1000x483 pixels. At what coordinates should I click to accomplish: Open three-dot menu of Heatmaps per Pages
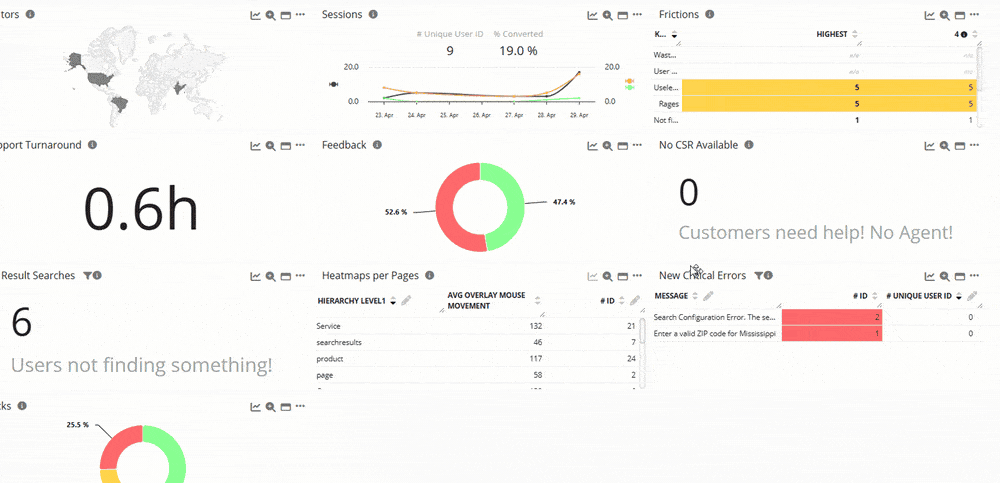coord(638,276)
